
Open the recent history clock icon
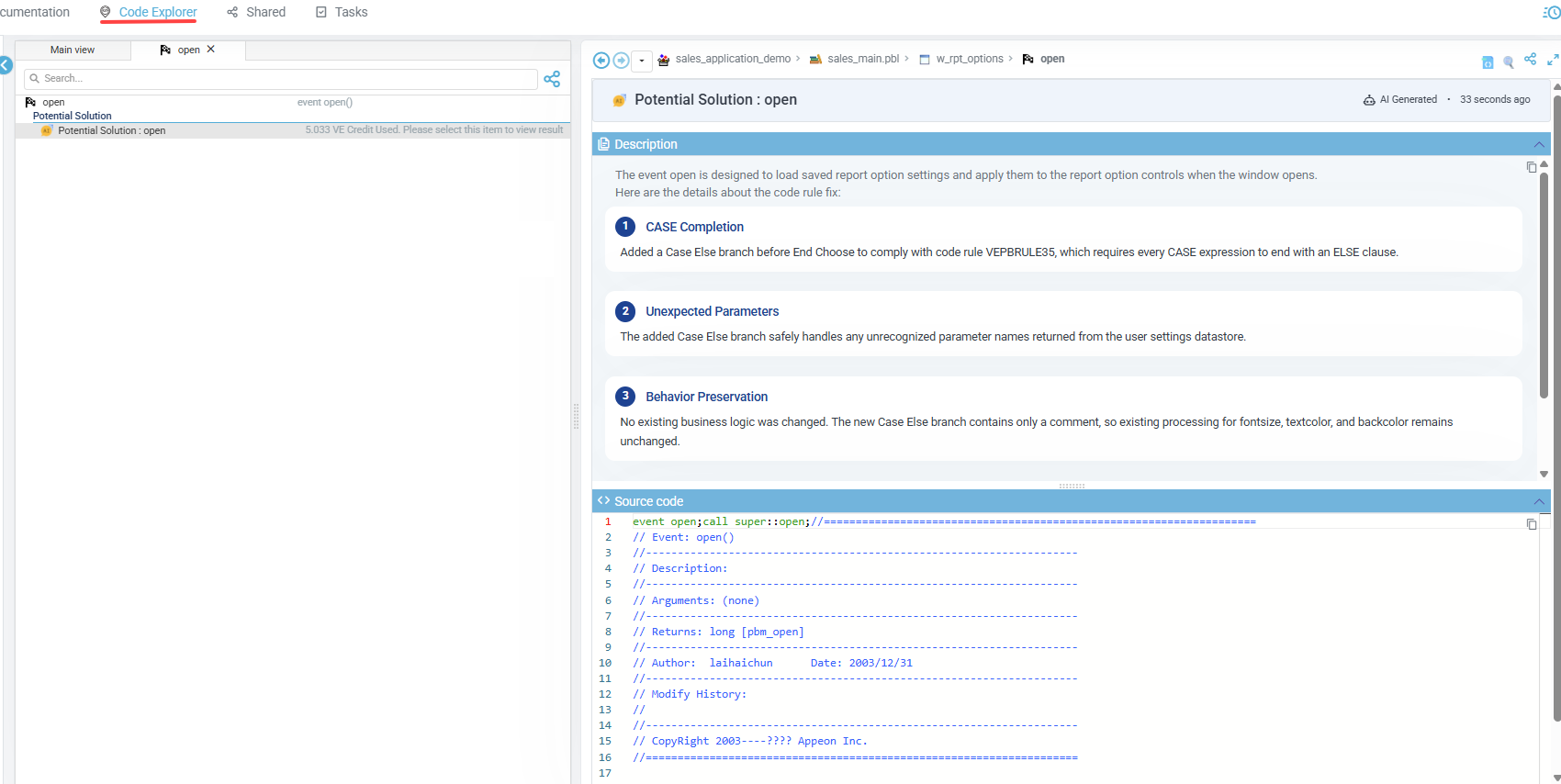(1552, 12)
